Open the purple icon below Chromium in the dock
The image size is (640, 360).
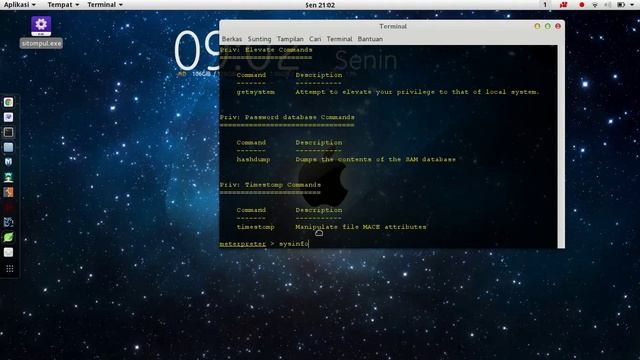click(x=9, y=118)
